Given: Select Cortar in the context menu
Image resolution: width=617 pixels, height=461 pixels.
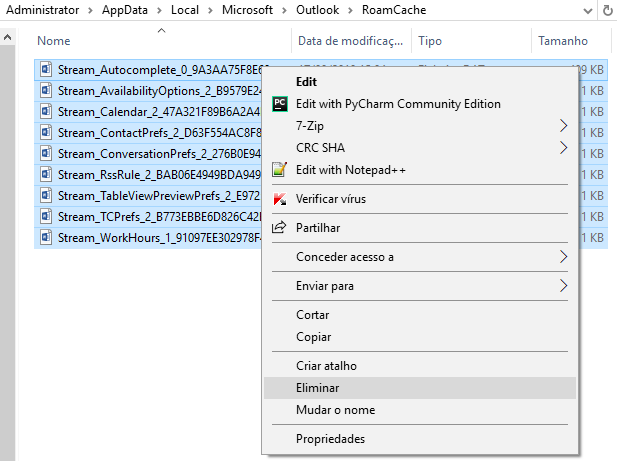Looking at the screenshot, I should pos(420,315).
